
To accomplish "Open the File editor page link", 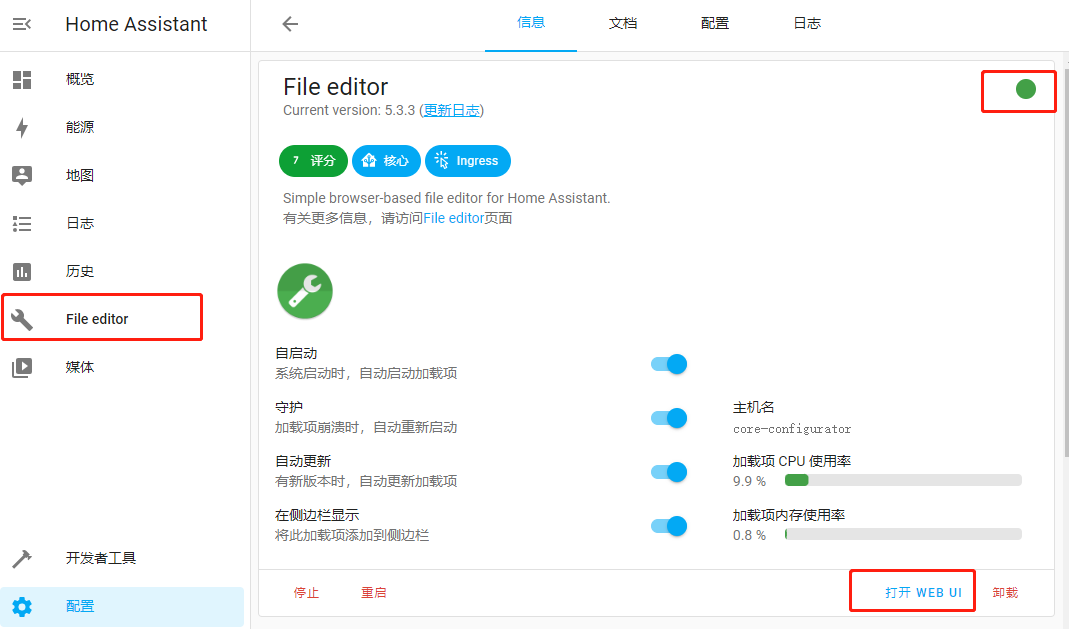I will (453, 218).
